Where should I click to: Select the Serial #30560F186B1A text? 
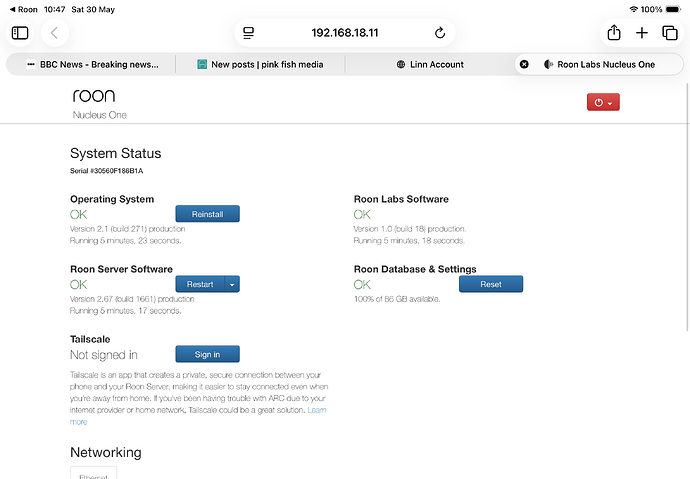click(x=106, y=171)
